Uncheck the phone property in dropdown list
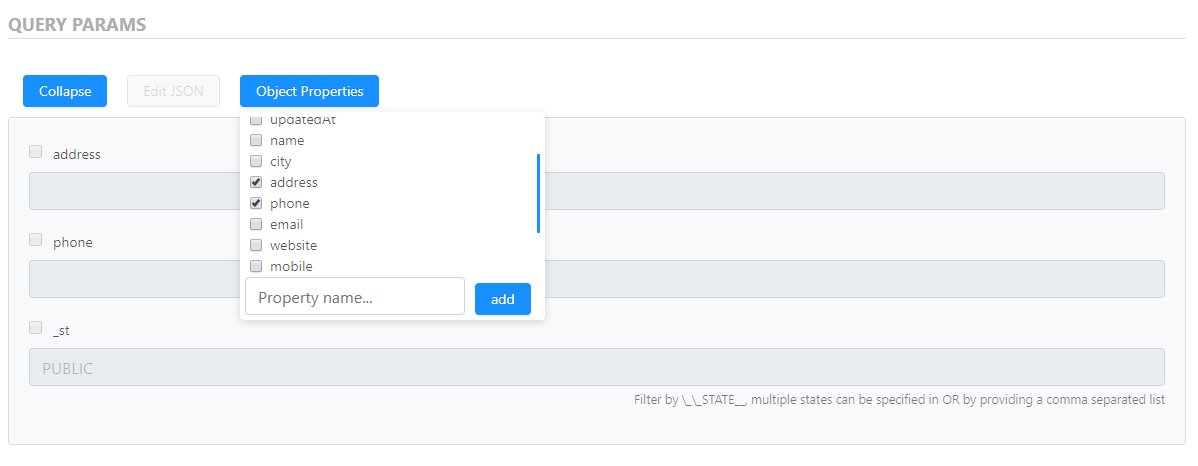Screen dimensions: 1198x466 256,204
